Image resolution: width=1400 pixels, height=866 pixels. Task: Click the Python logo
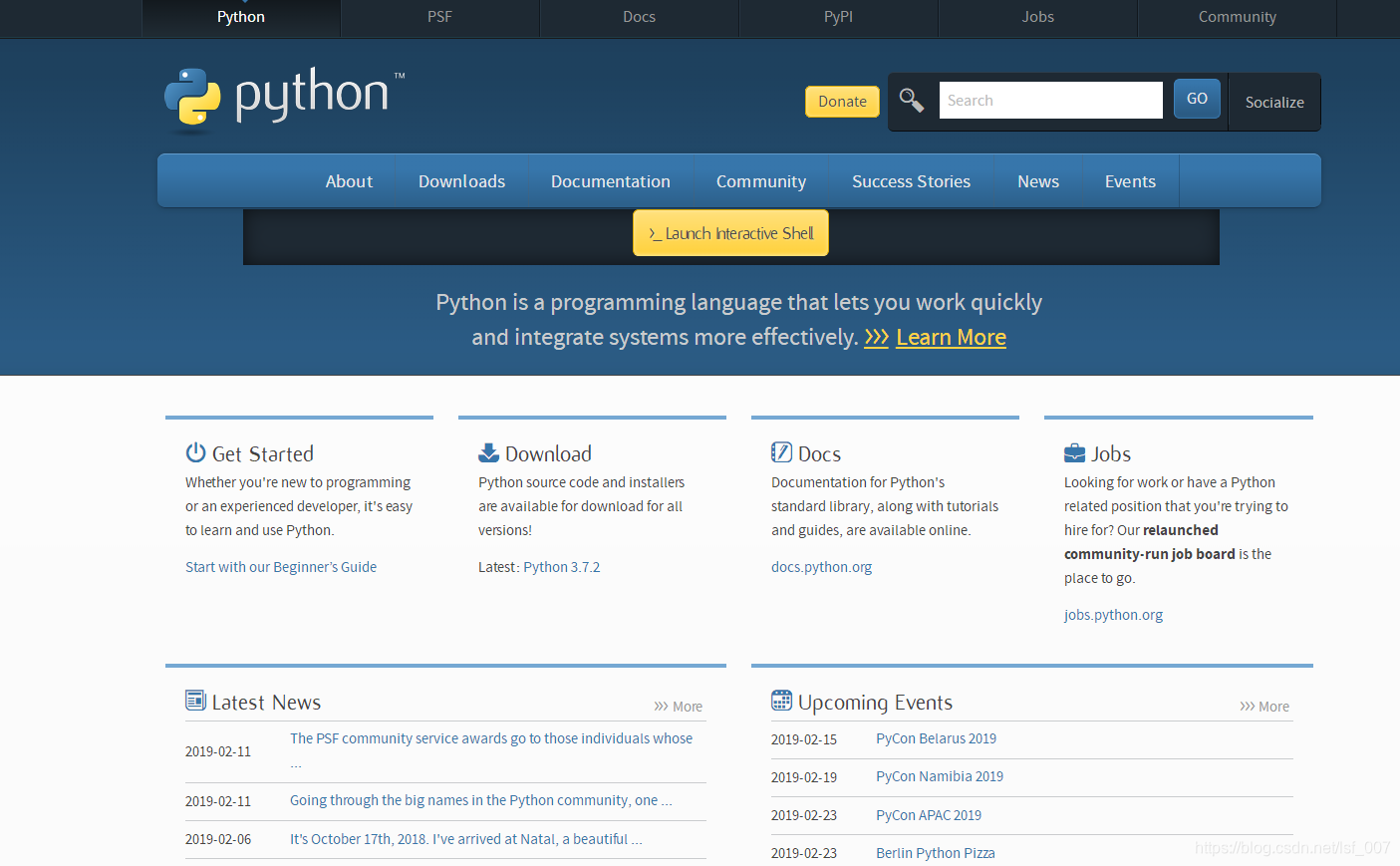tap(285, 99)
